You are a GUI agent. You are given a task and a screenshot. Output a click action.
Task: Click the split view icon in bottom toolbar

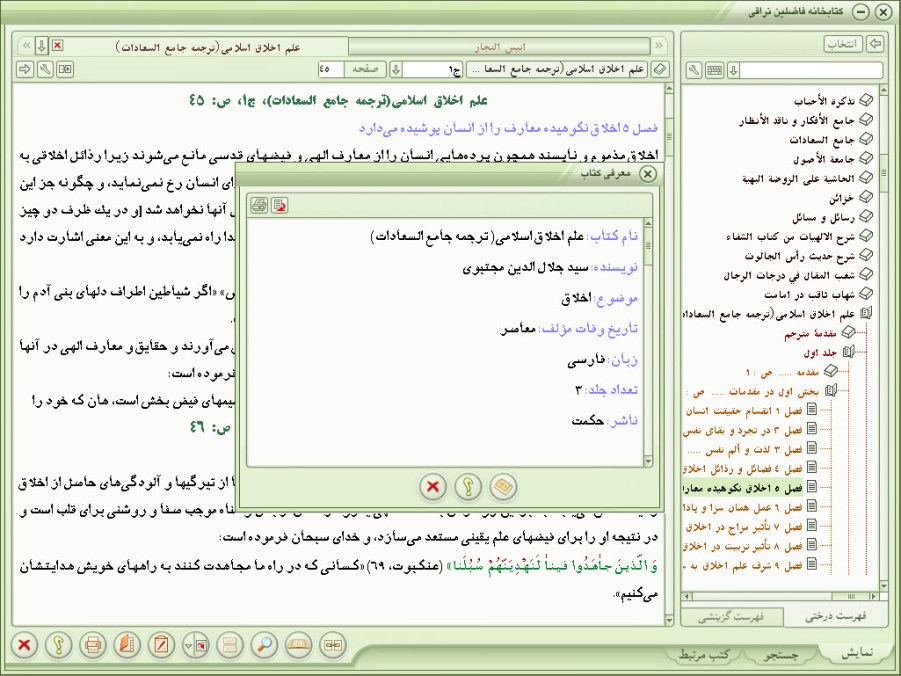click(x=333, y=644)
